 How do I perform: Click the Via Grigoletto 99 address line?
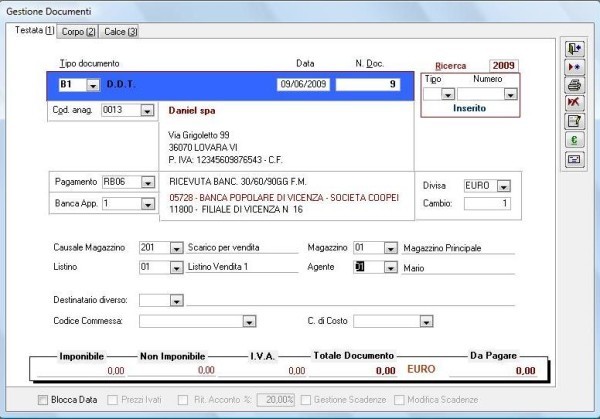[199, 135]
